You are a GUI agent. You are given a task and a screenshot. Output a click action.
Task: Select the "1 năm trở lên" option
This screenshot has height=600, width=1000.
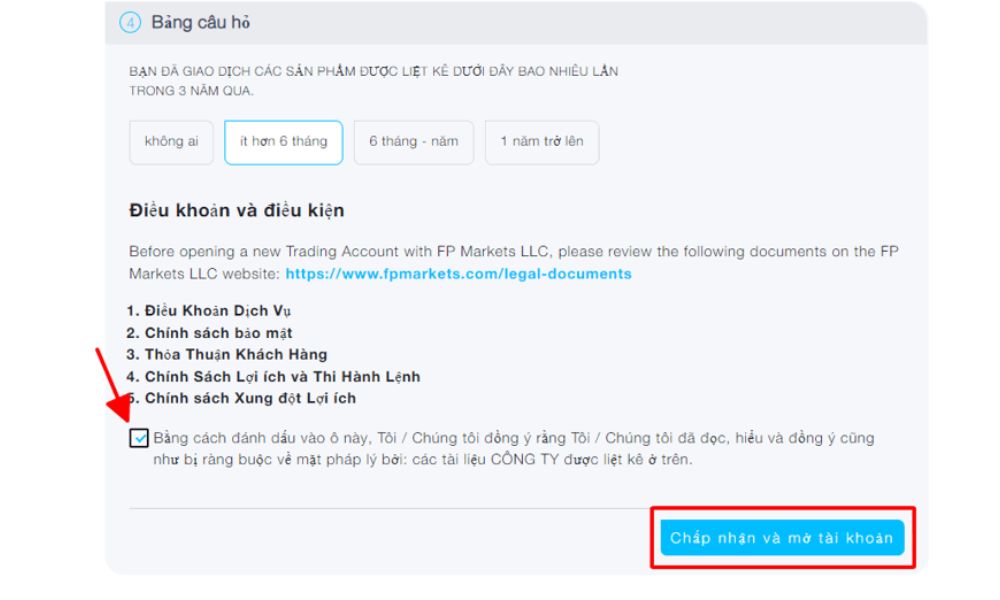(x=541, y=142)
